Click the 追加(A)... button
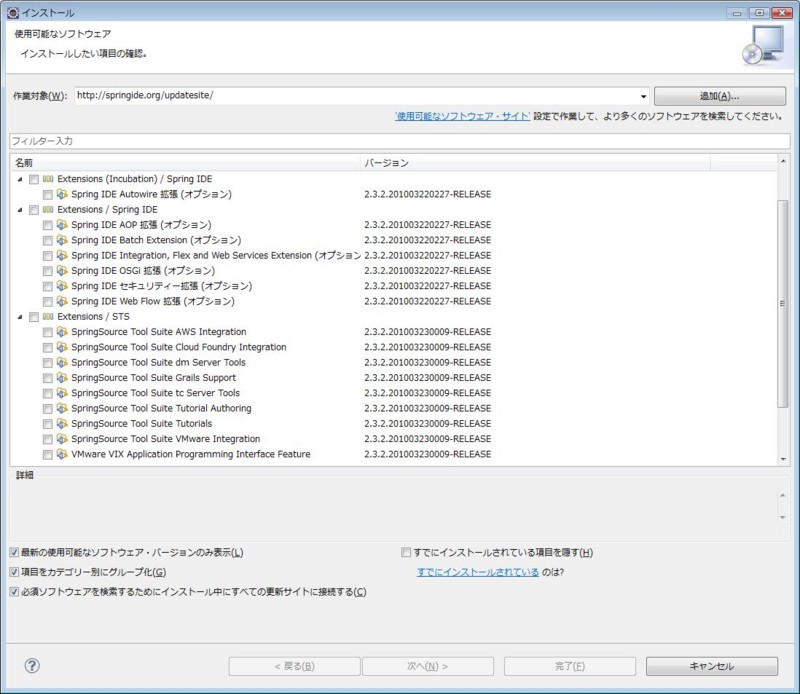The height and width of the screenshot is (694, 800). (719, 96)
